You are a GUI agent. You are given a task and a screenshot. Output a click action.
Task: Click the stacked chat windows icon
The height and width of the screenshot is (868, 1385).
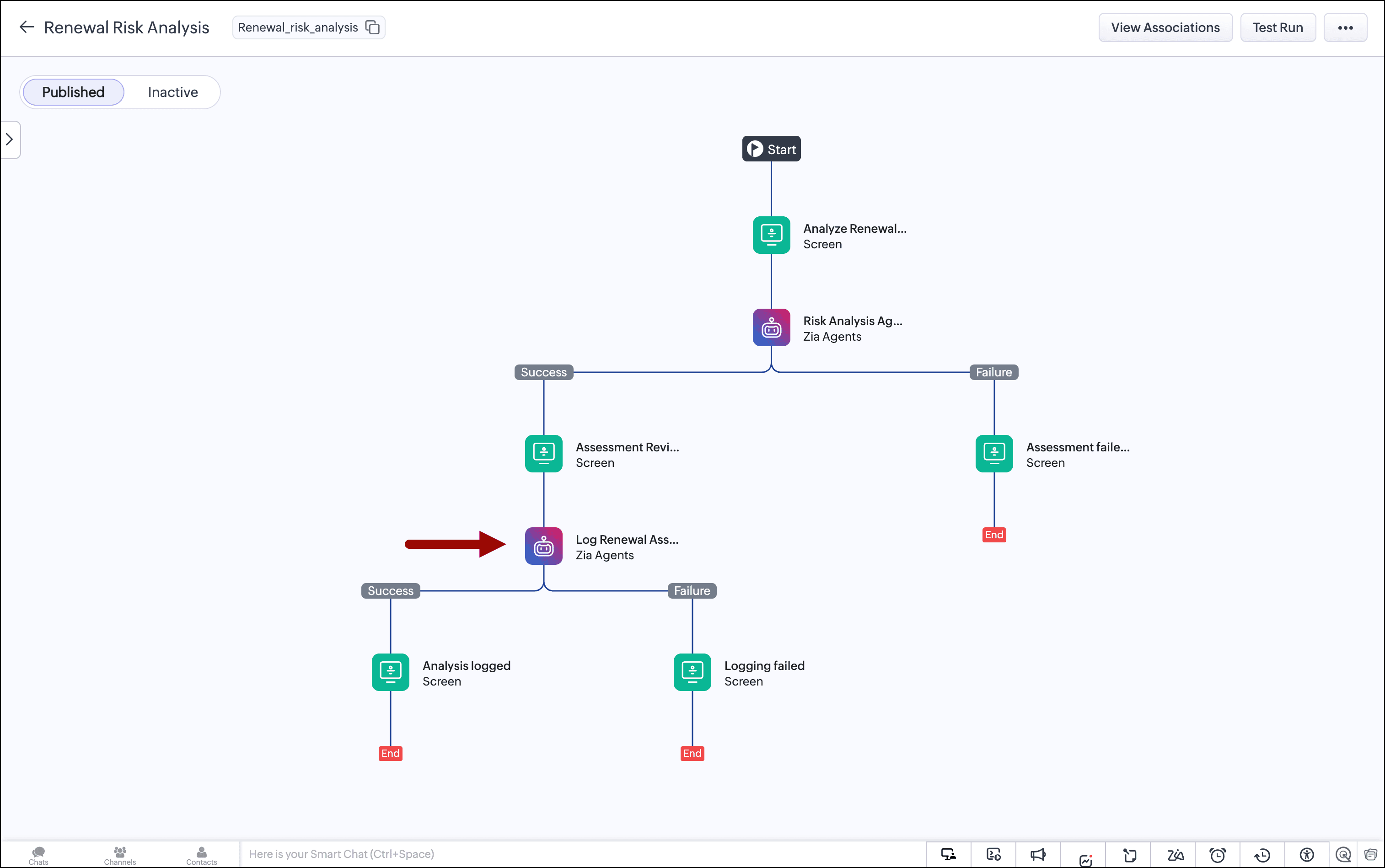pyautogui.click(x=1371, y=855)
